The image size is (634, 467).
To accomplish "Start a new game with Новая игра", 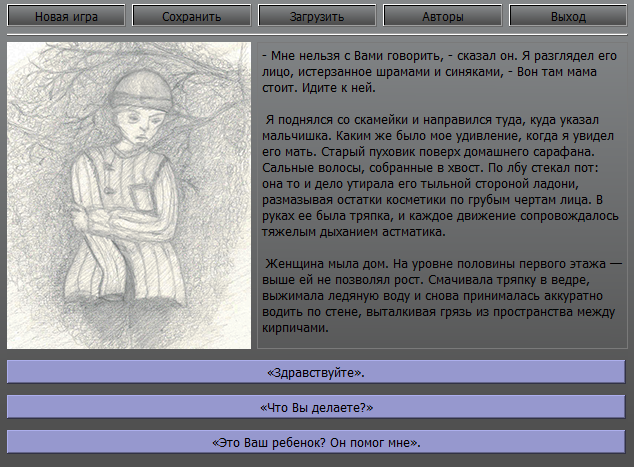I will point(66,16).
